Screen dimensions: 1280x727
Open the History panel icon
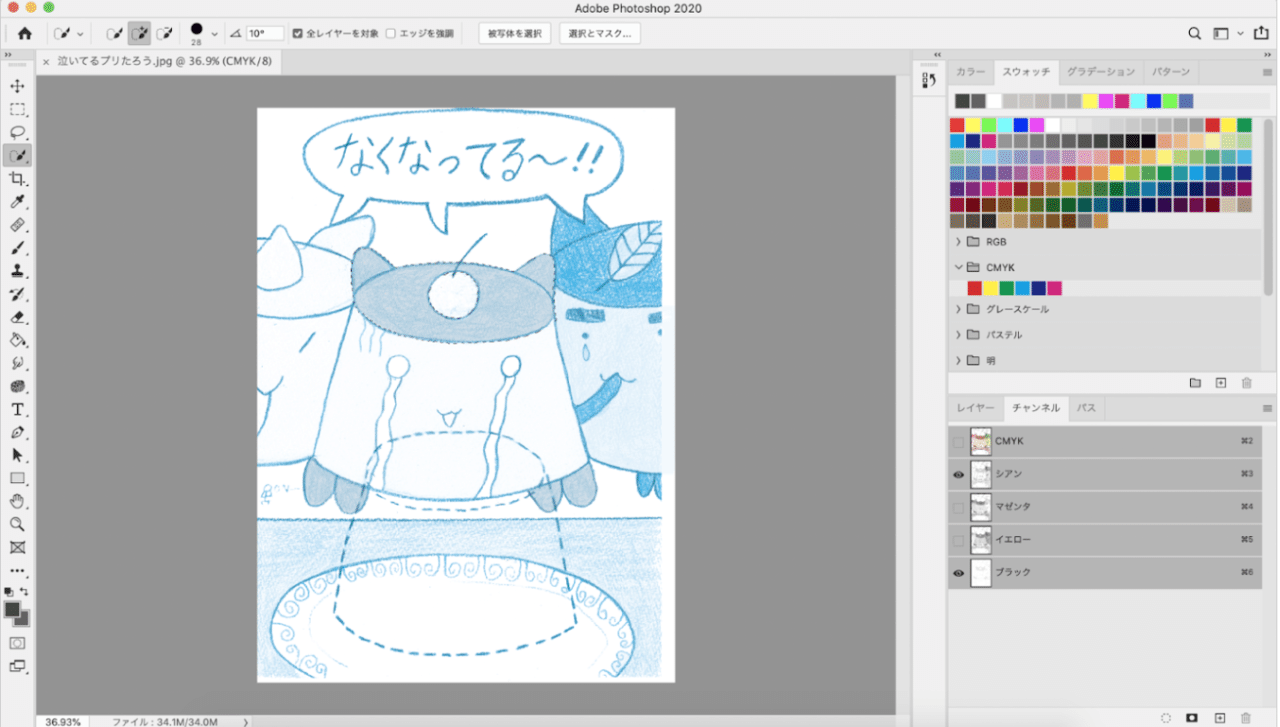pos(928,80)
